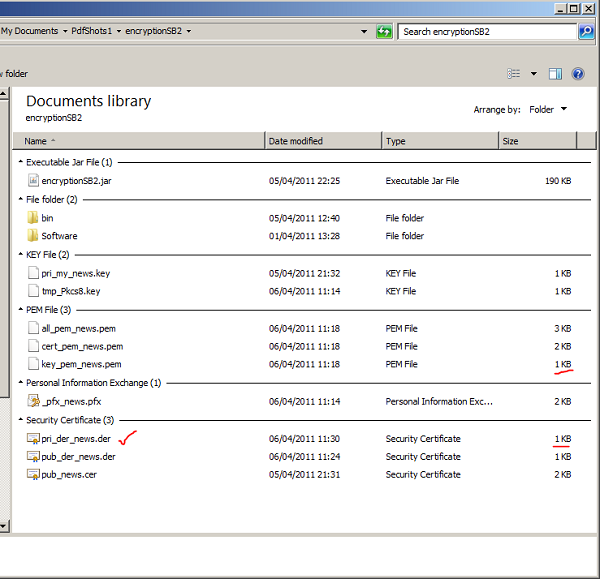Select the pub_der_news.der file name
This screenshot has height=579, width=600.
click(x=78, y=457)
